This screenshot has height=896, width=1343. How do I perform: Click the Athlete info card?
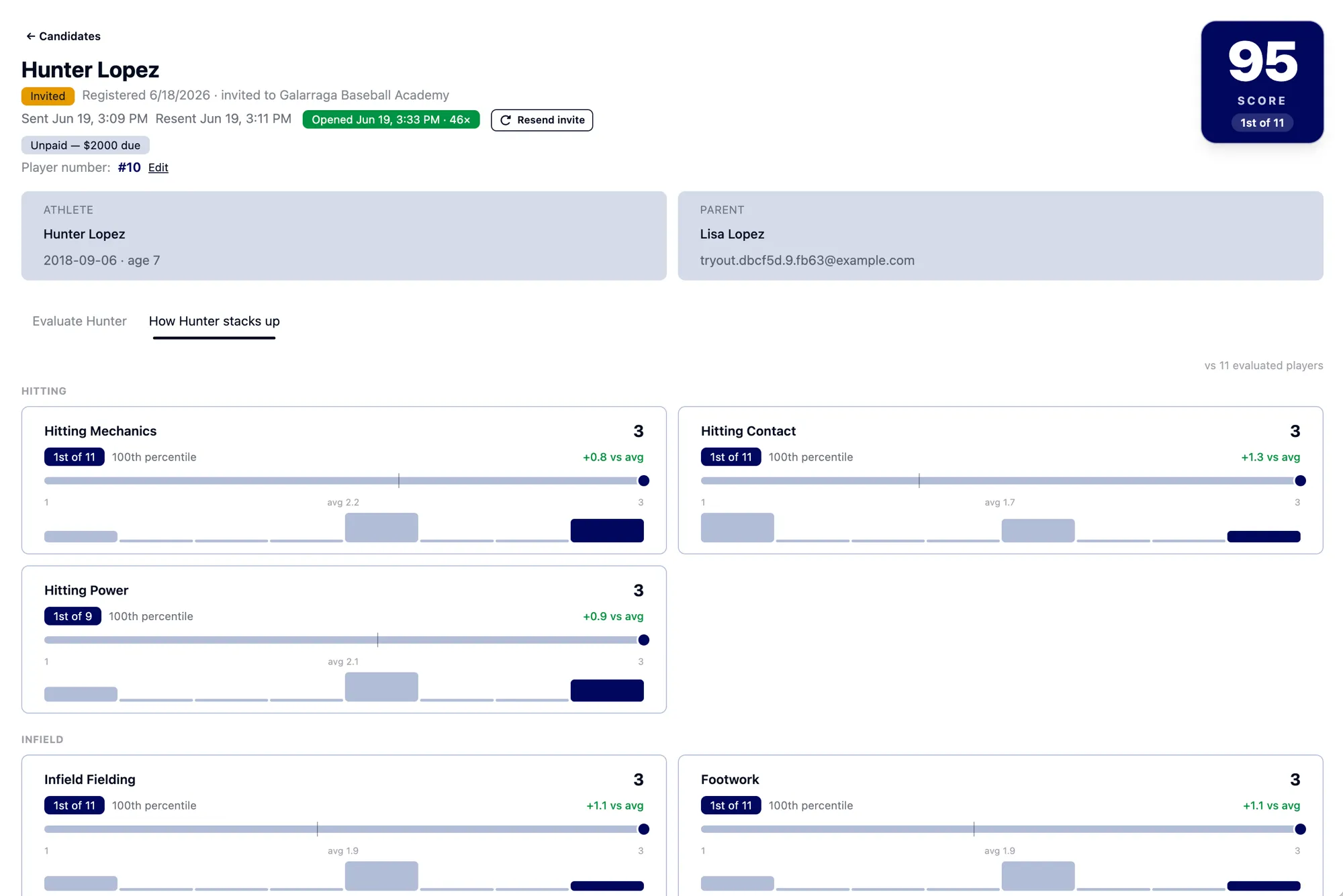click(x=344, y=236)
